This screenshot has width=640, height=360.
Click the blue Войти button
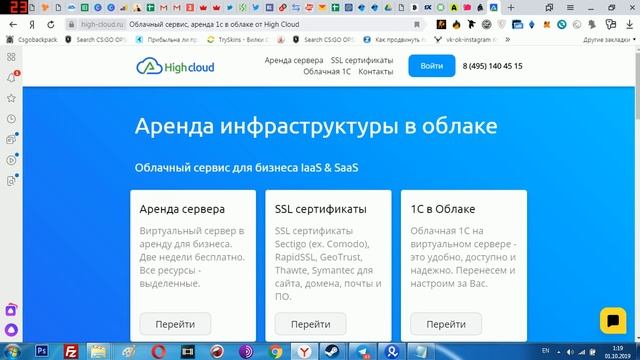click(431, 66)
